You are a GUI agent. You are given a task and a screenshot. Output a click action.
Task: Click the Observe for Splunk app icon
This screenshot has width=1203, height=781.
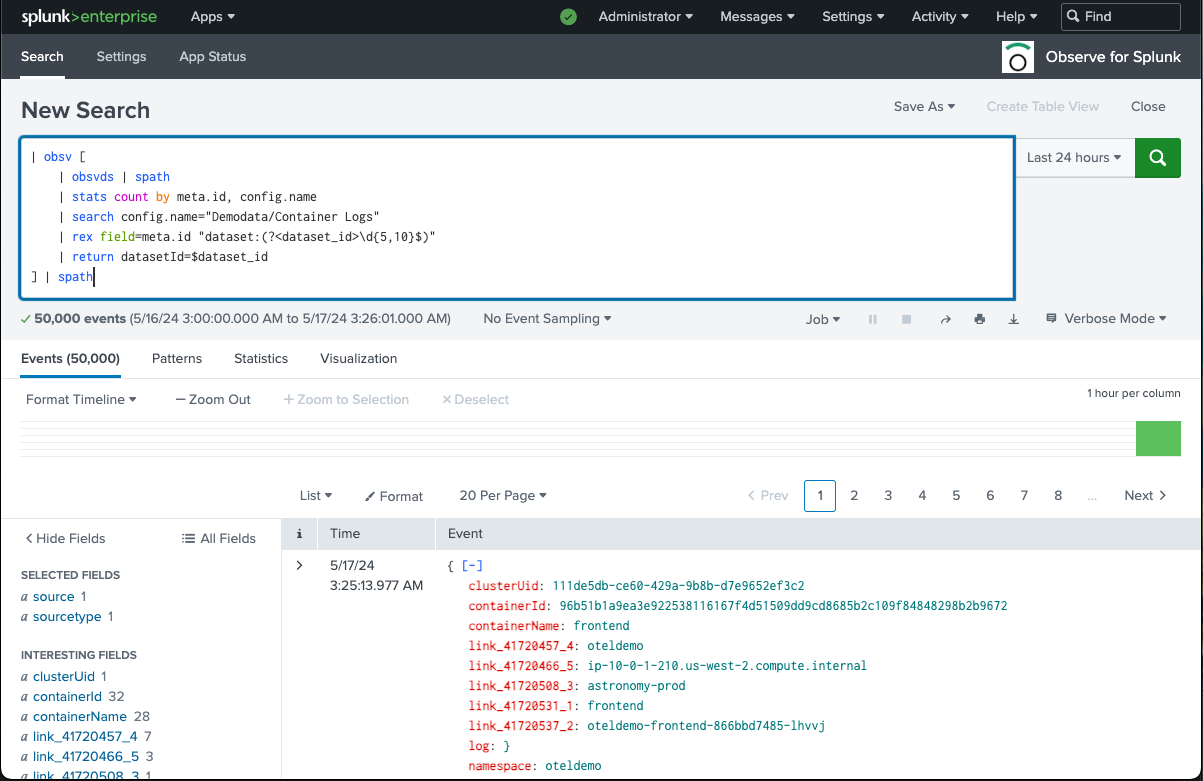(1018, 57)
